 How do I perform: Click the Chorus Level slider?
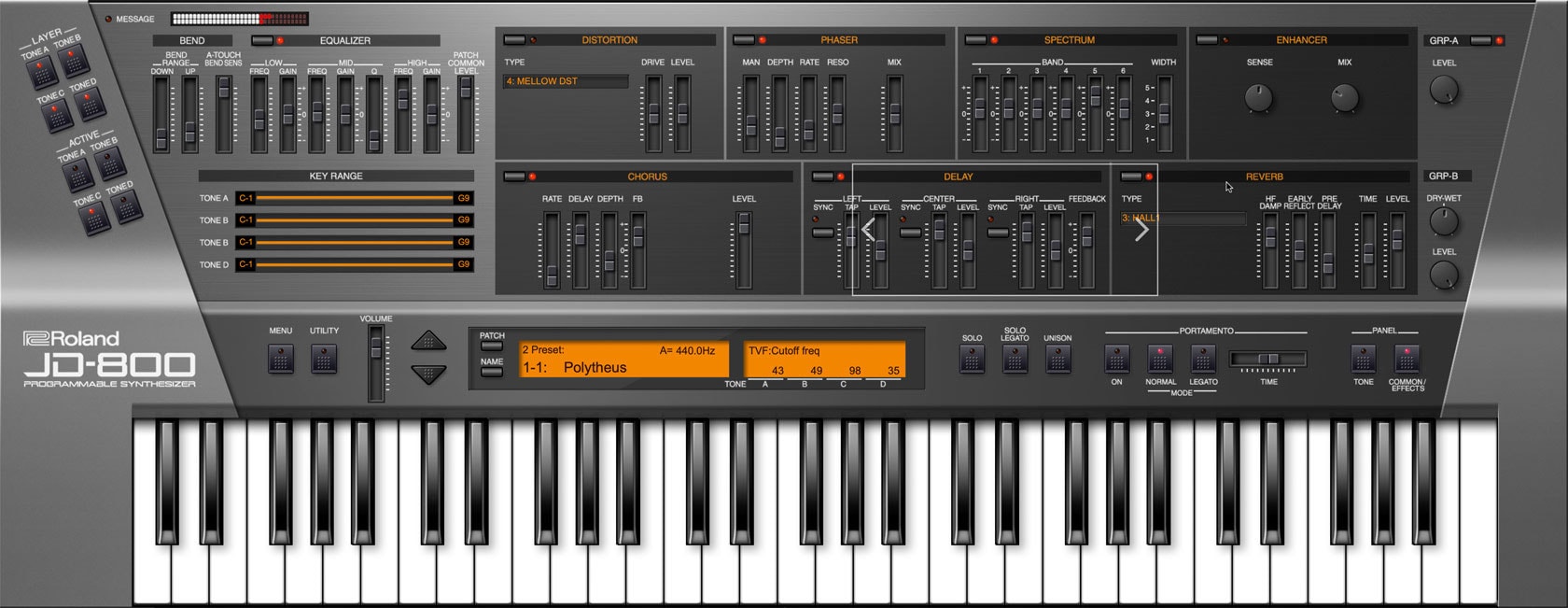pyautogui.click(x=744, y=250)
